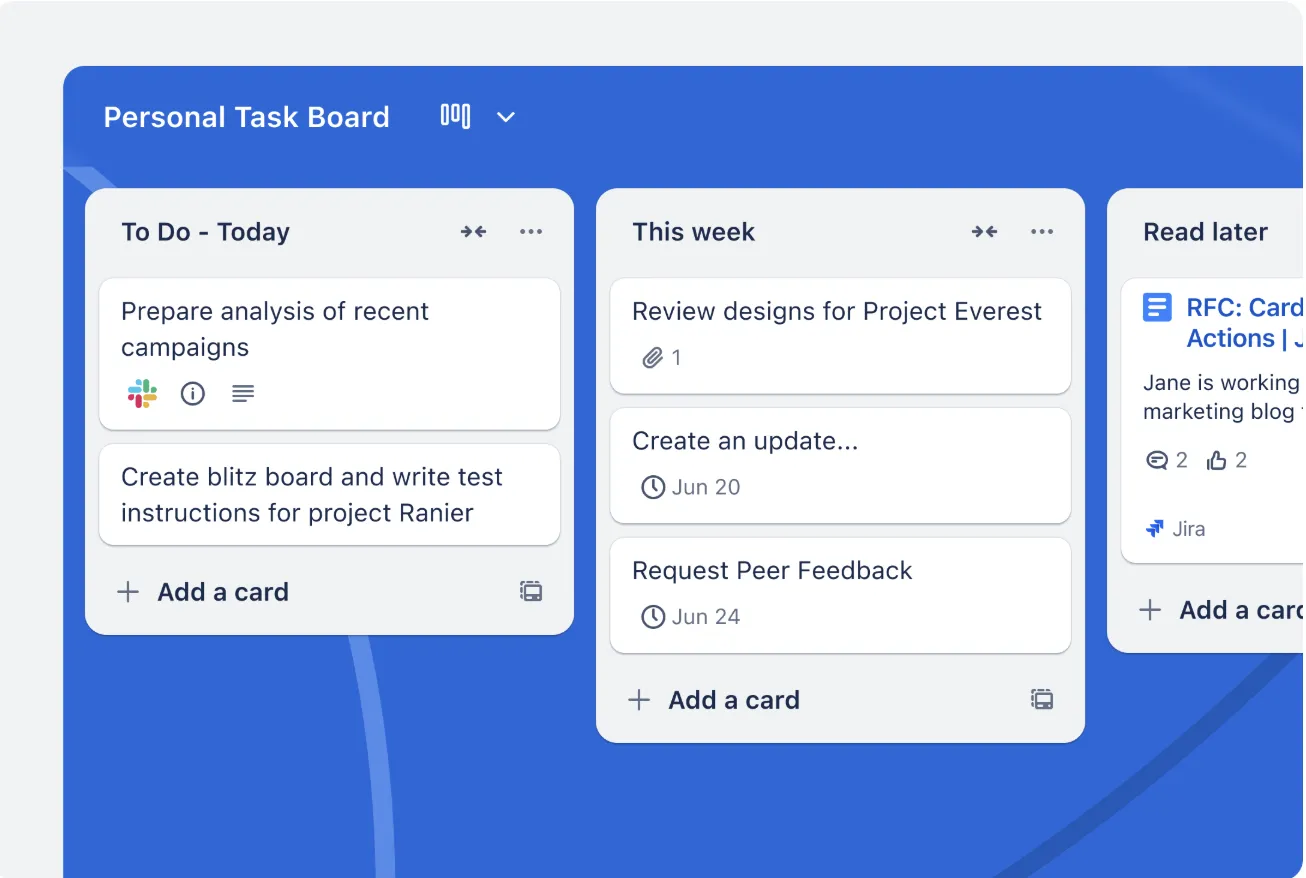Click the comments icon on RFC card
1306x878 pixels.
tap(1157, 460)
